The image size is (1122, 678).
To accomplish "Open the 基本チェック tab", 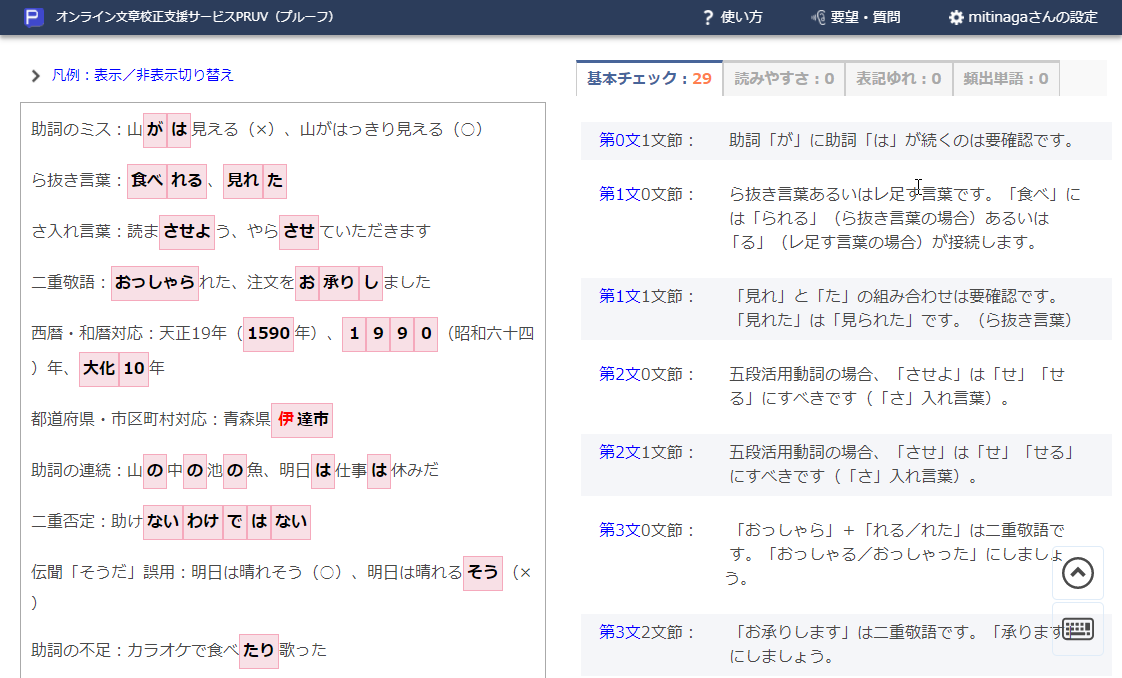I will 649,78.
